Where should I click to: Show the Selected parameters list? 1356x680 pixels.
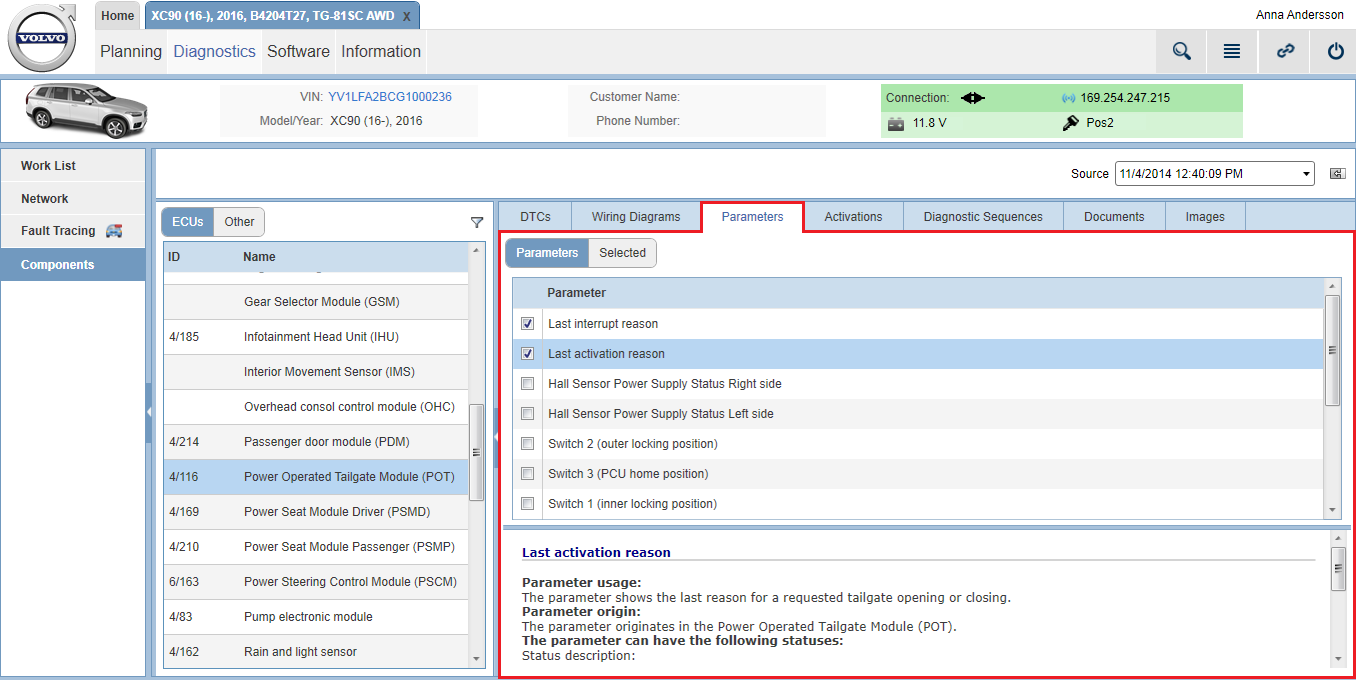622,253
